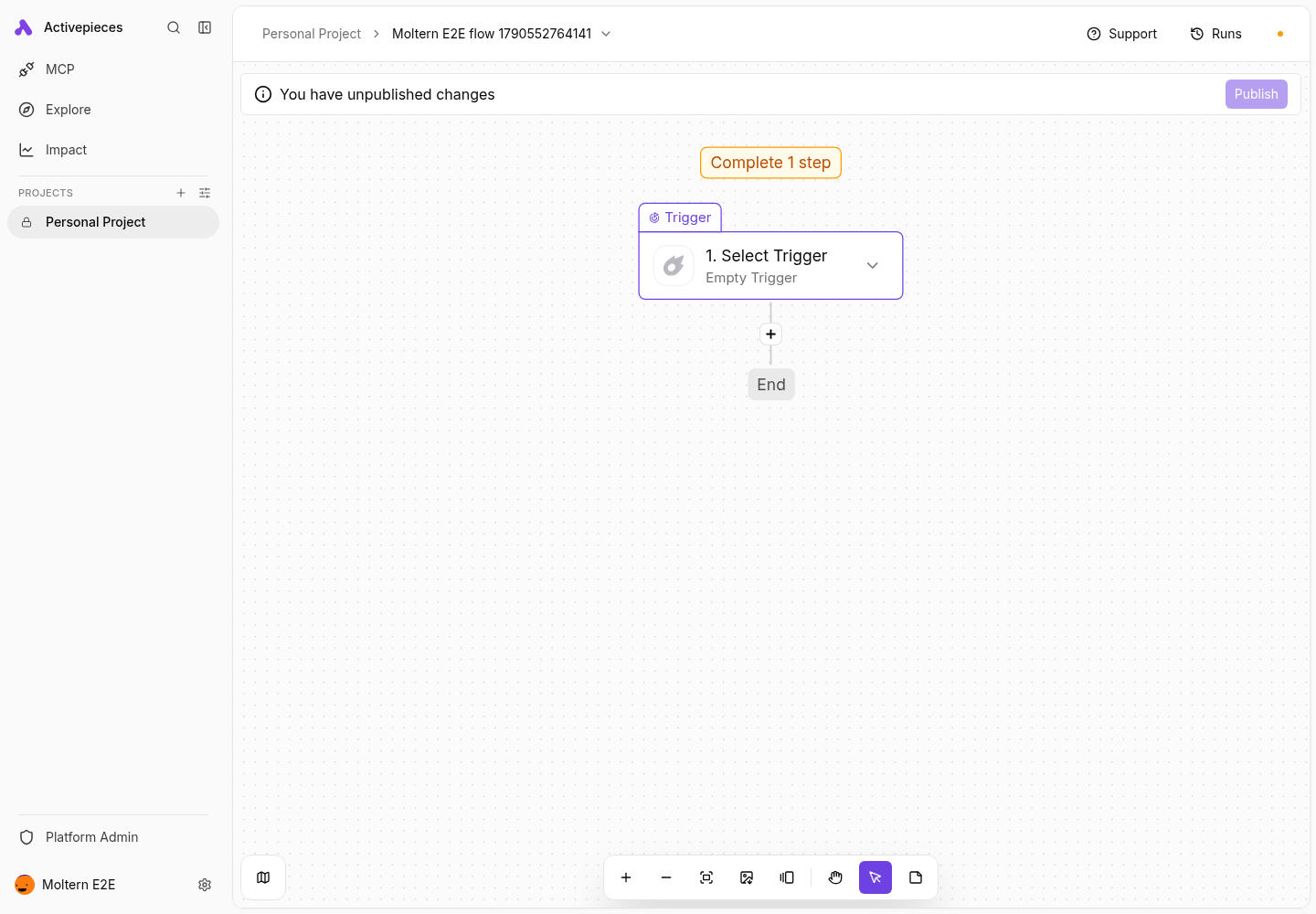Image resolution: width=1316 pixels, height=914 pixels.
Task: Export flow as image icon
Action: click(747, 877)
